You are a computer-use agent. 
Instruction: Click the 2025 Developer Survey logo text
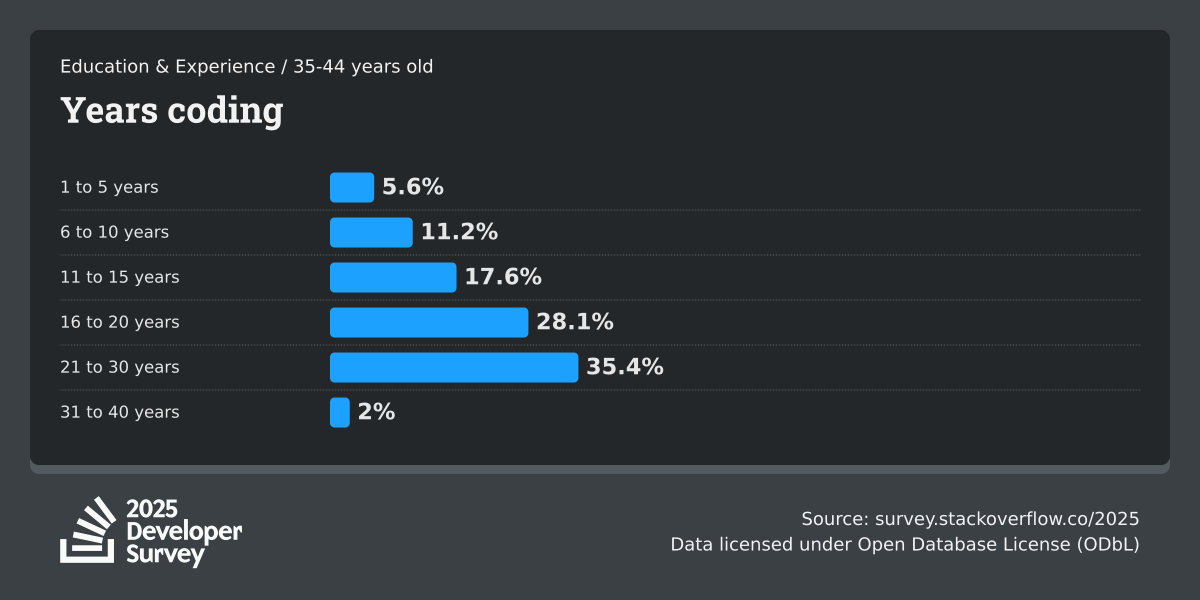[184, 532]
